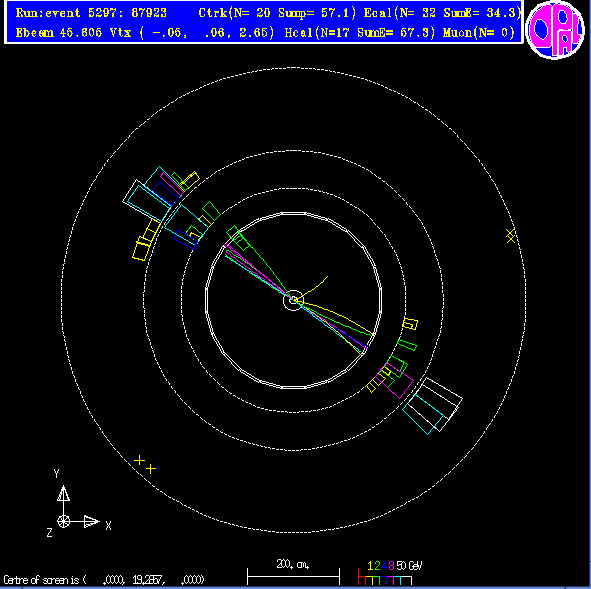The height and width of the screenshot is (589, 591).
Task: Click the OPAL logo emblem
Action: pos(555,30)
